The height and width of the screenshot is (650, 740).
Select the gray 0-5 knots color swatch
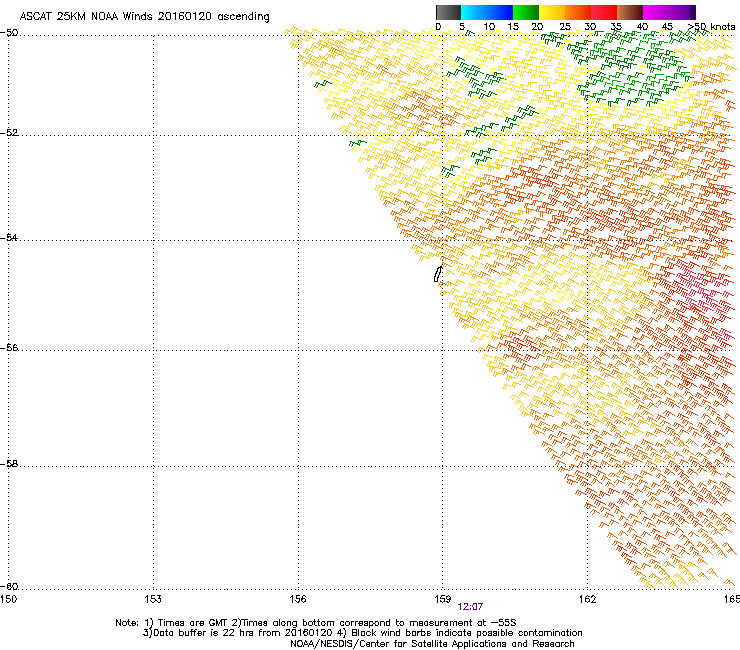(x=448, y=12)
